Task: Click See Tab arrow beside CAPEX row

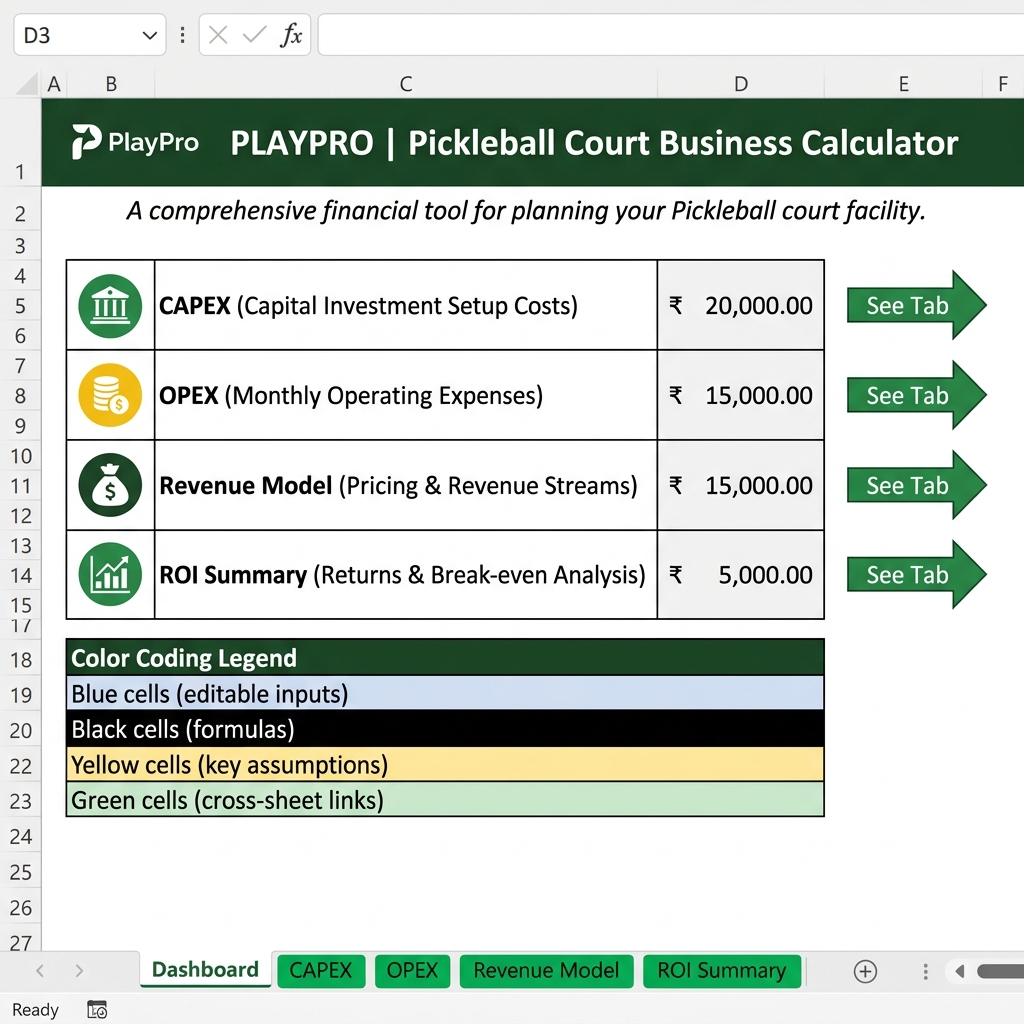Action: [916, 305]
